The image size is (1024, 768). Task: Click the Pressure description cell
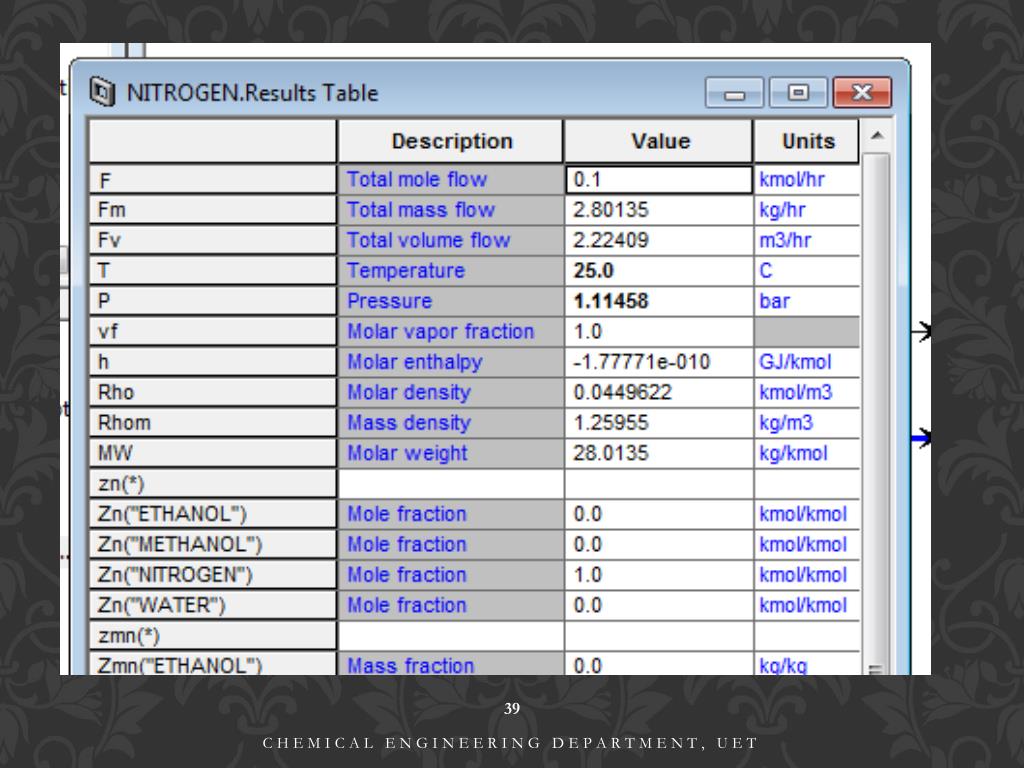[x=451, y=301]
